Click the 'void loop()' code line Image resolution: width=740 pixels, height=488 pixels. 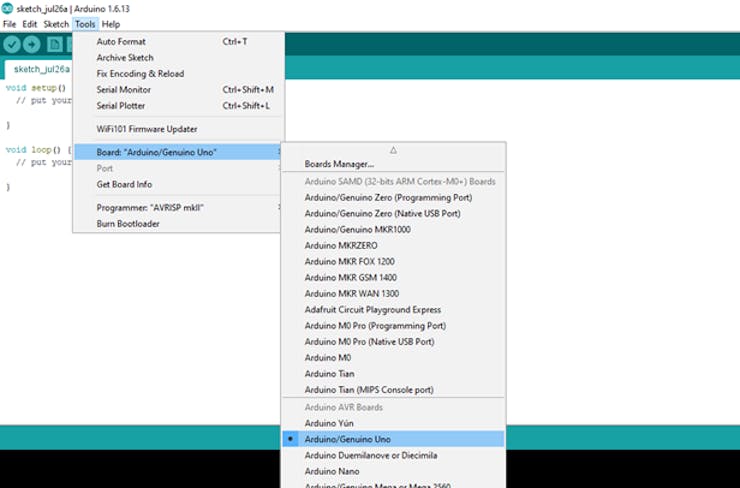39,150
